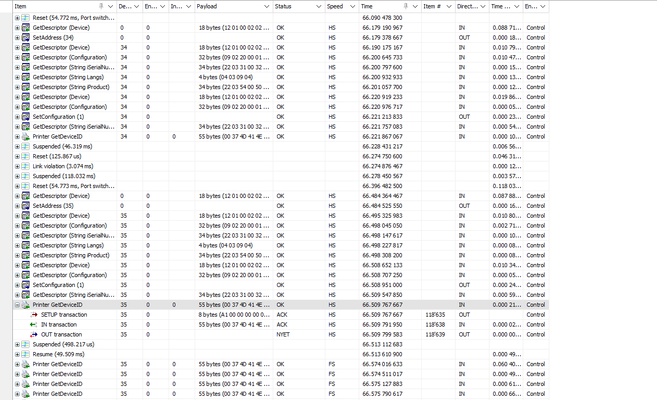
Task: Click the Item column header label
Action: [20, 6]
